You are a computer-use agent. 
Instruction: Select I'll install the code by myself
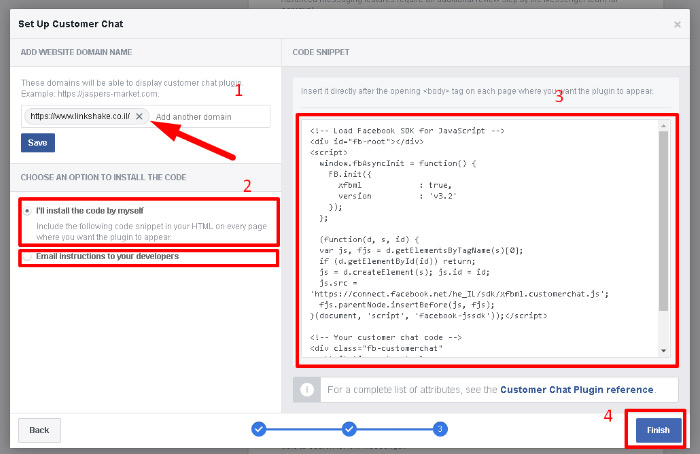tap(28, 211)
